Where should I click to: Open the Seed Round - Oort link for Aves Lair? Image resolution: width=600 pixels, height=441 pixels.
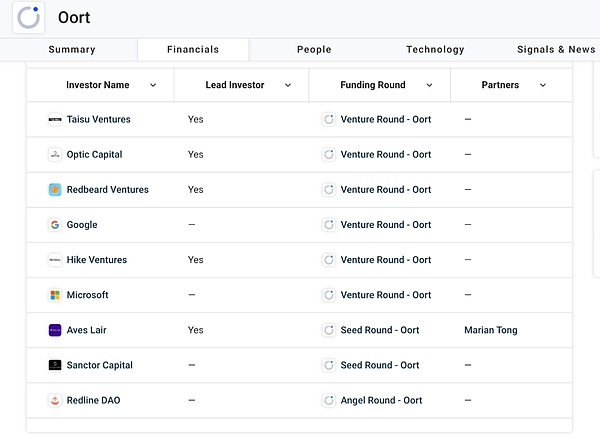point(380,330)
